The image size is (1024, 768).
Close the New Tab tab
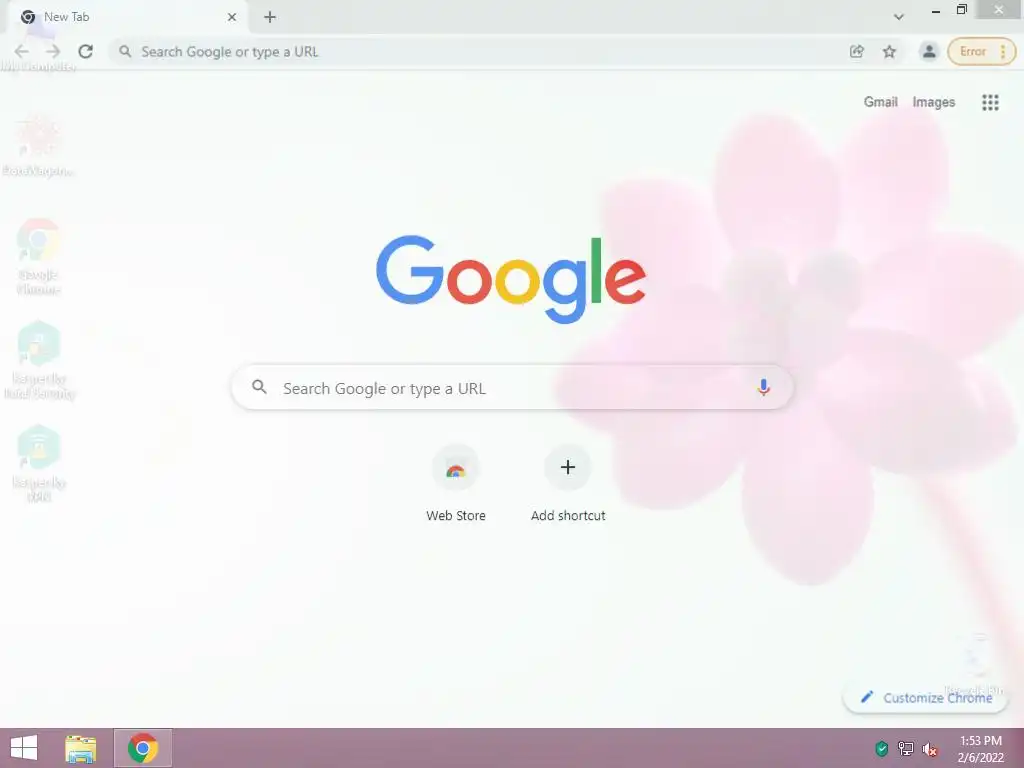[x=232, y=17]
